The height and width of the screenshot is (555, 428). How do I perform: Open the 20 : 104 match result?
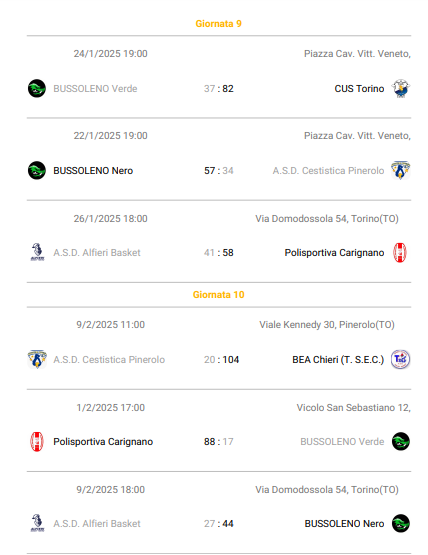click(x=221, y=360)
